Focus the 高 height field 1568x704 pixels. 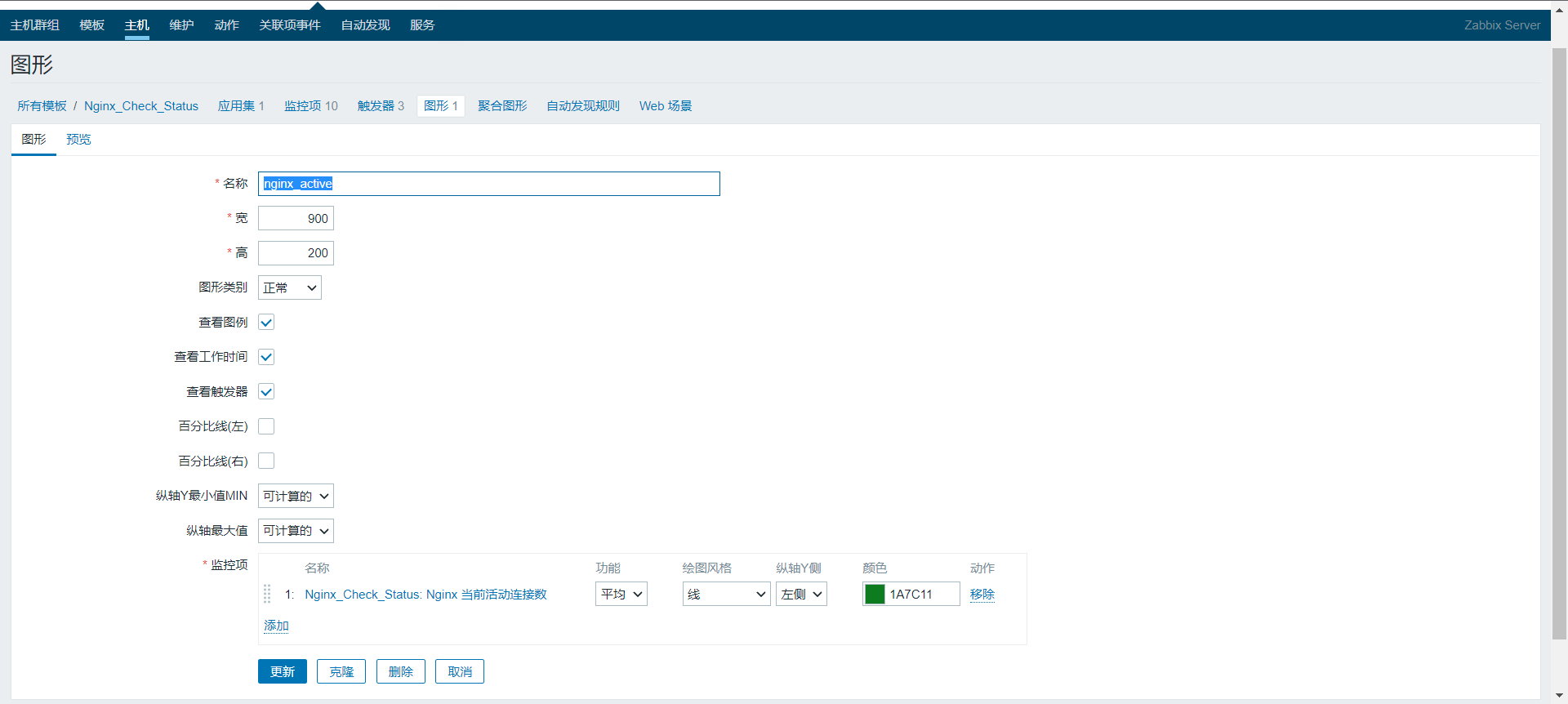[x=296, y=253]
